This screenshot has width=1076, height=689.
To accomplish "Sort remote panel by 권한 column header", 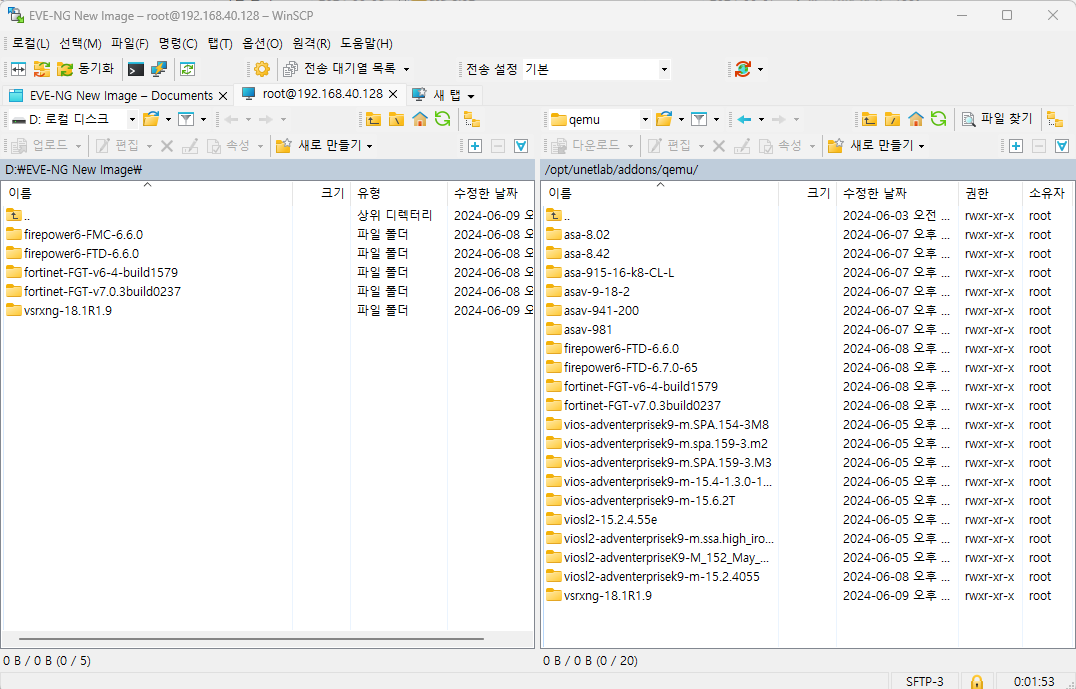I will [x=990, y=194].
